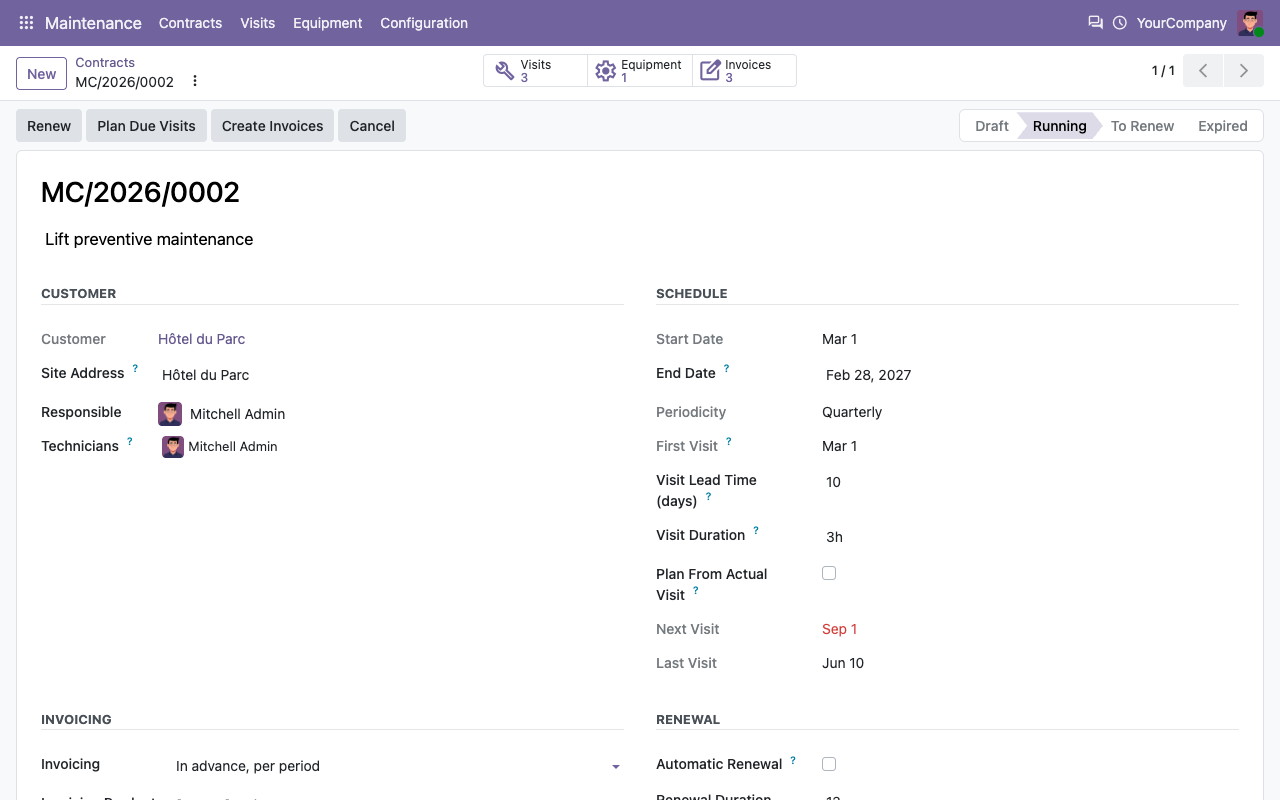Expand the Invoicing dropdown arrow
Image resolution: width=1280 pixels, height=800 pixels.
tap(616, 767)
